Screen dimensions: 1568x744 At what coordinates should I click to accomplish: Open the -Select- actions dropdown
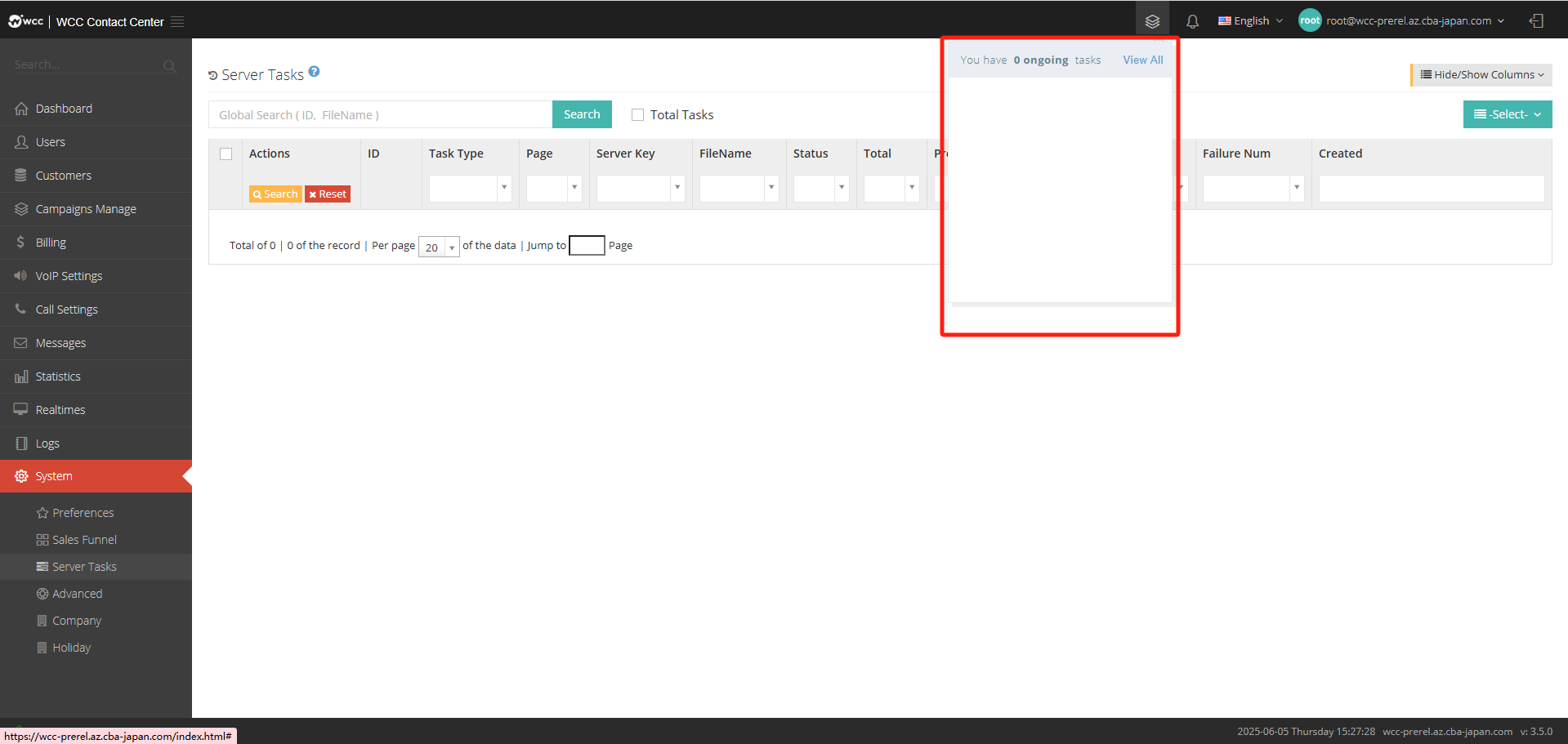tap(1508, 114)
